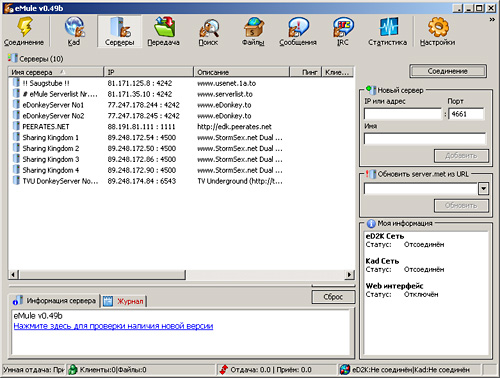The height and width of the screenshot is (378, 500).
Task: Click status bar eD2K connection globe icon
Action: [x=345, y=369]
